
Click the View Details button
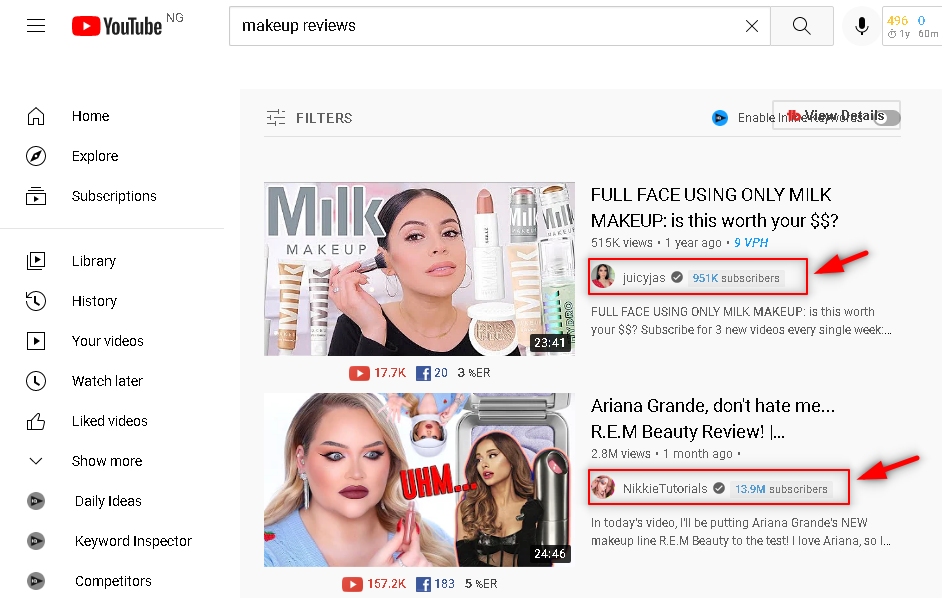[x=836, y=115]
